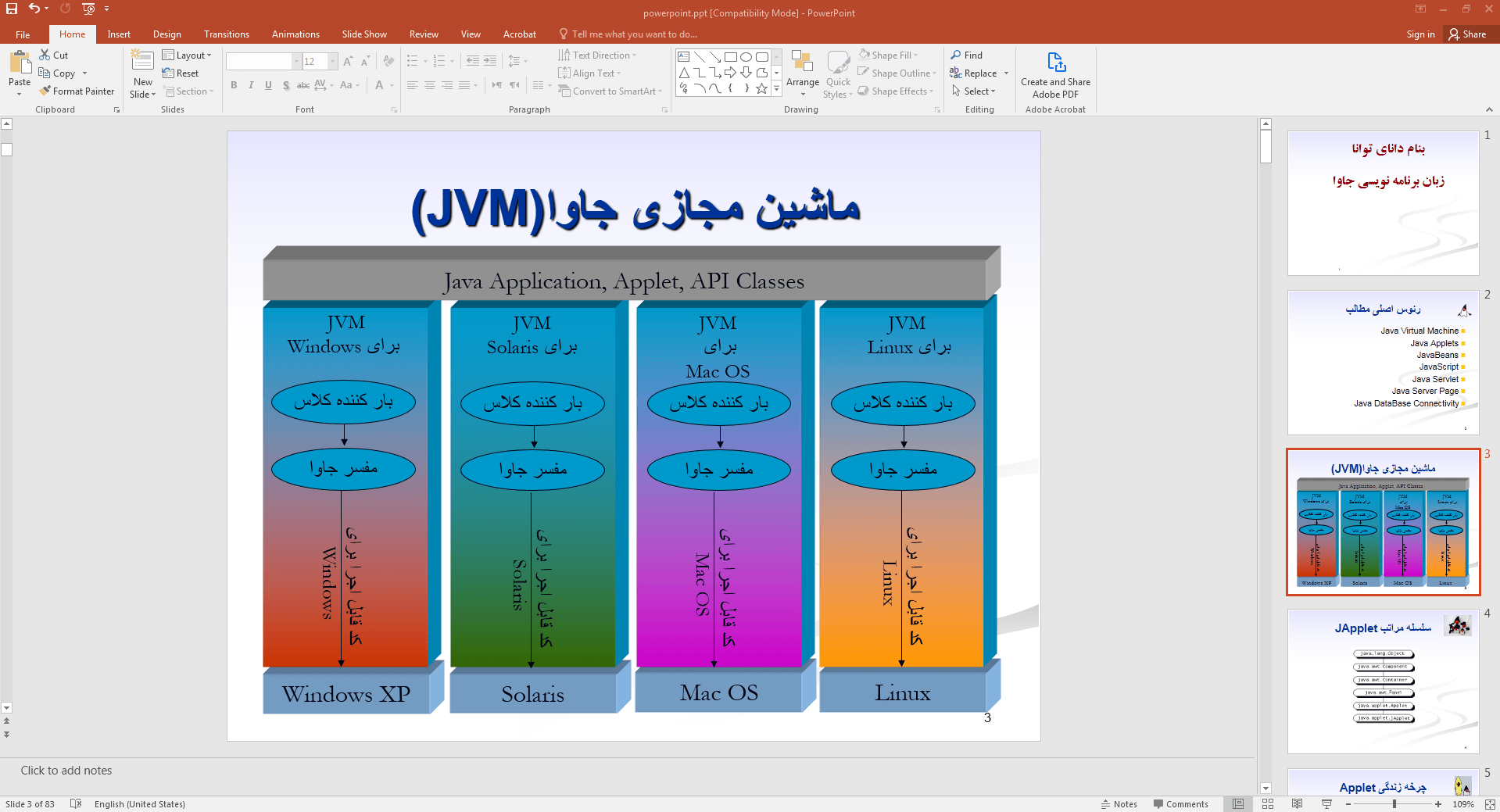Switch to Slide Sorter view
Image resolution: width=1500 pixels, height=812 pixels.
pyautogui.click(x=1268, y=804)
